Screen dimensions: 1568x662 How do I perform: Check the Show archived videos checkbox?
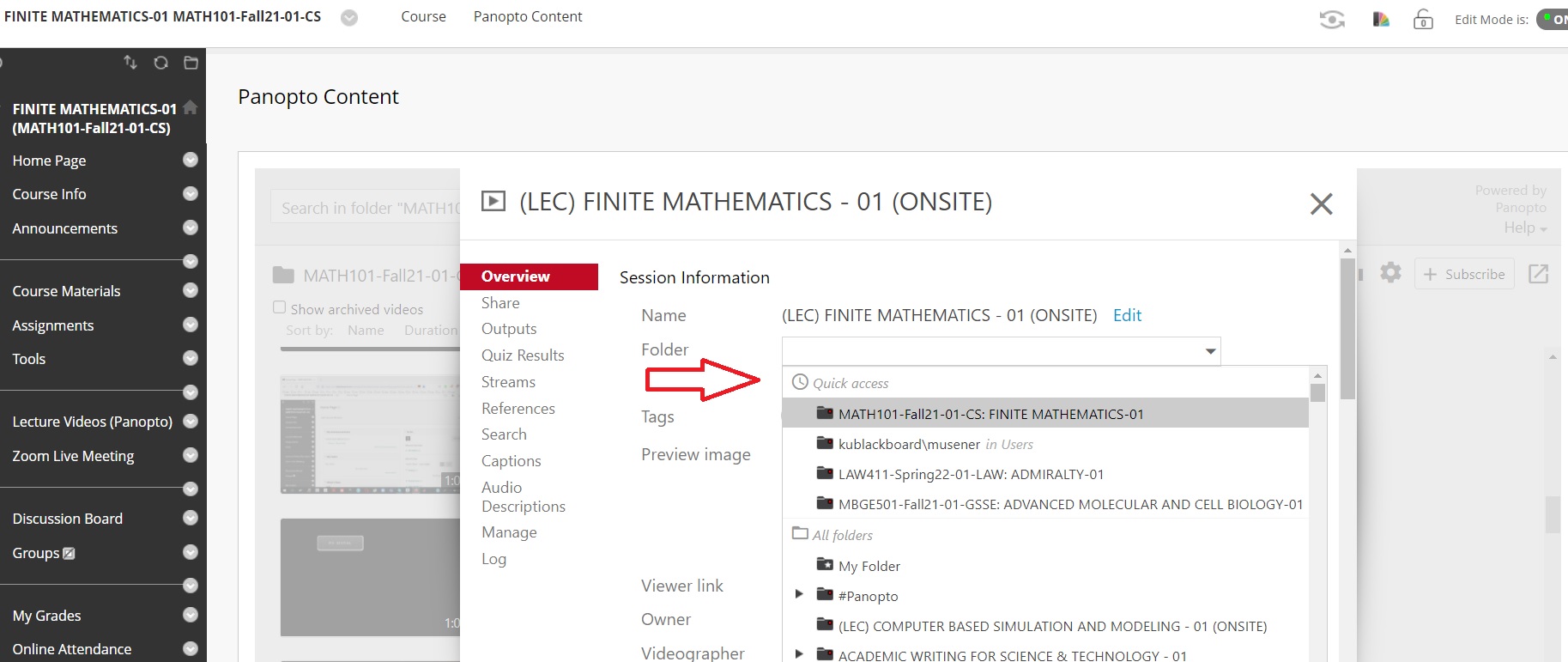[279, 307]
